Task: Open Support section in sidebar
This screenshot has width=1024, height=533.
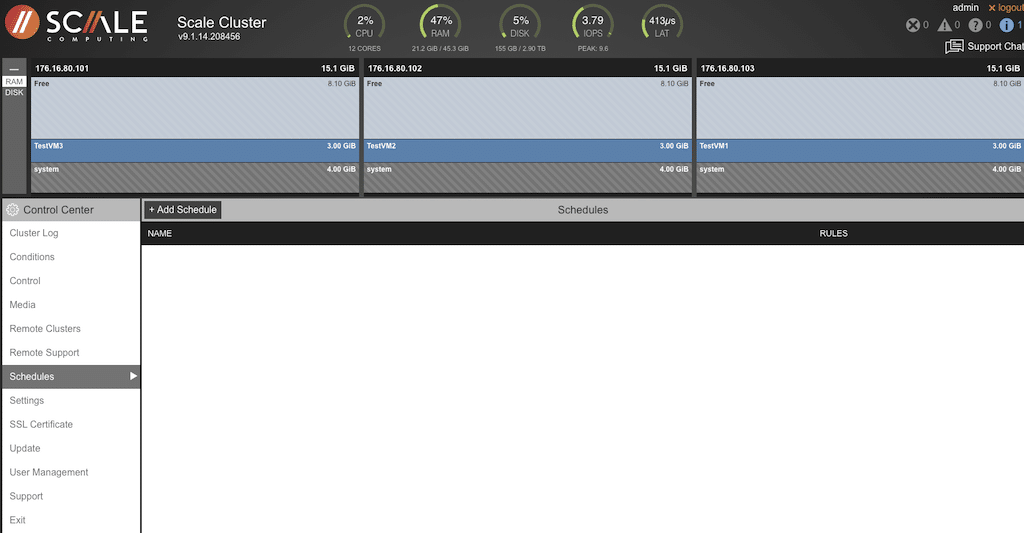Action: tap(71, 496)
